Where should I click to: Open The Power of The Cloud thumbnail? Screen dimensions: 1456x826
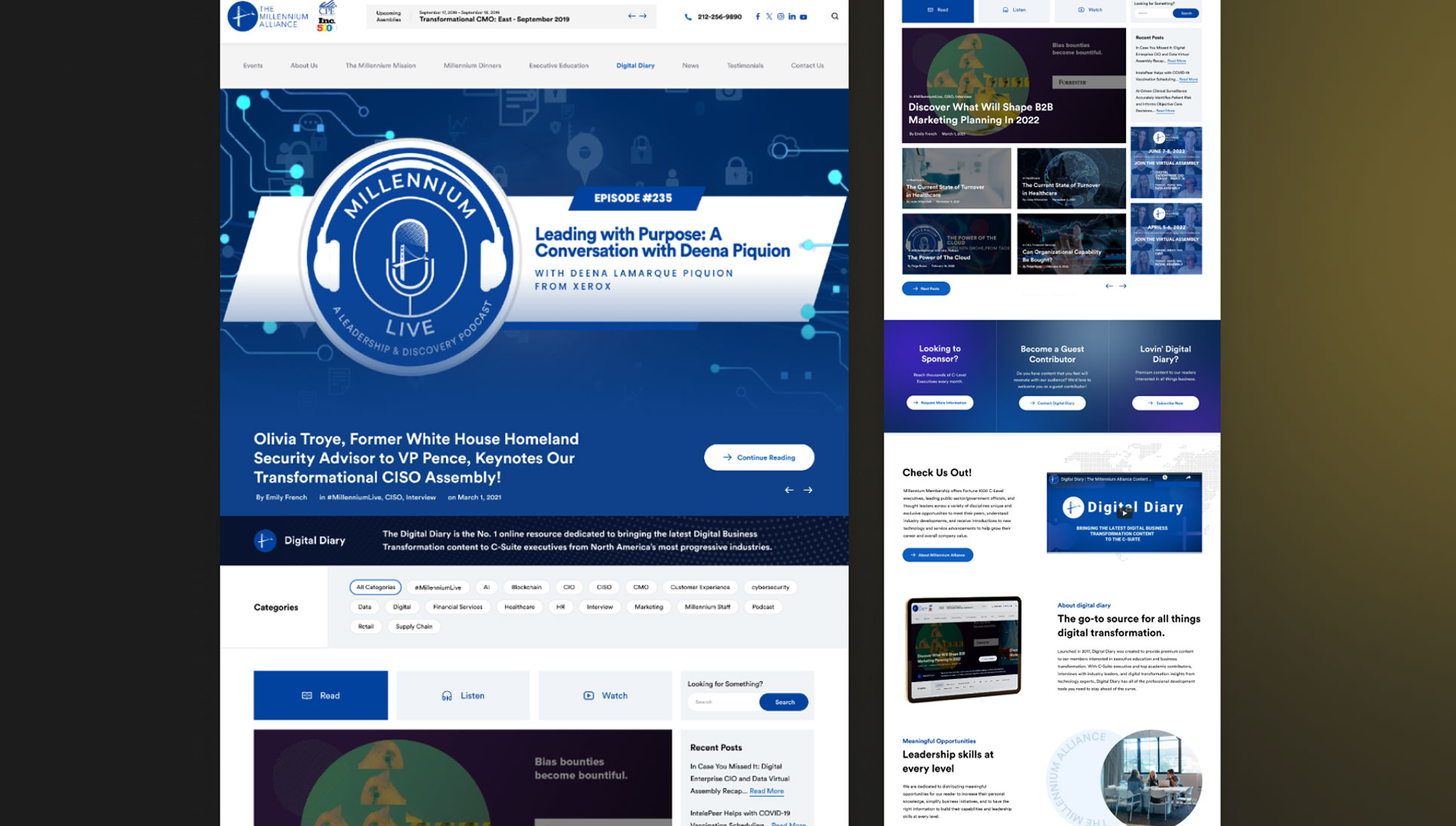tap(956, 244)
